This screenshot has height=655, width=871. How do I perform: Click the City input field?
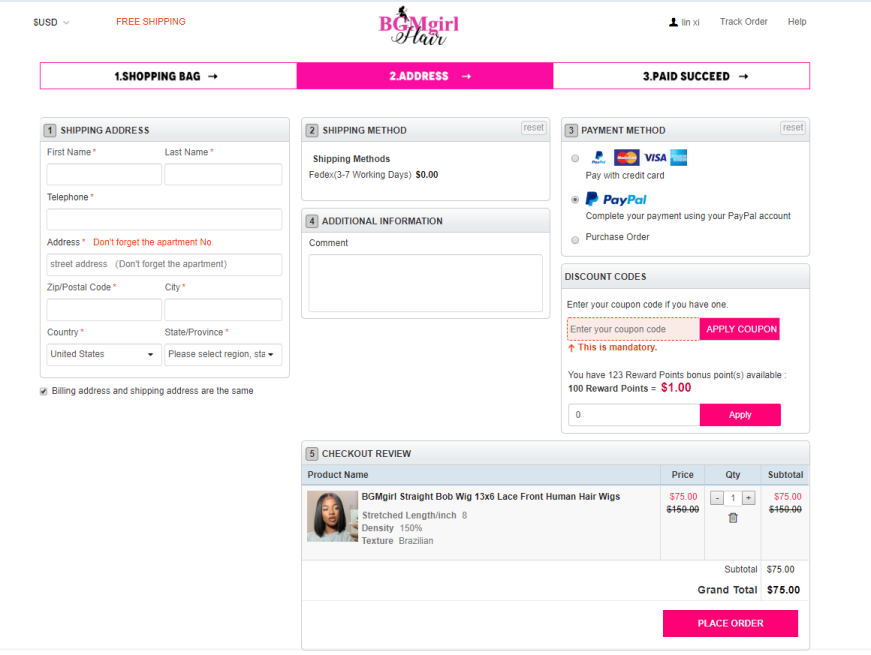point(223,309)
